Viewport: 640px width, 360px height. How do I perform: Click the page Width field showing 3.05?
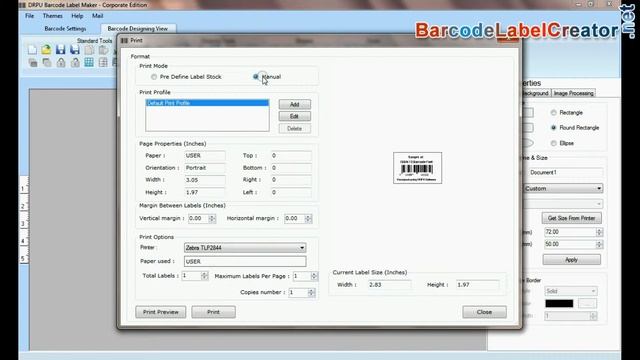pos(205,180)
